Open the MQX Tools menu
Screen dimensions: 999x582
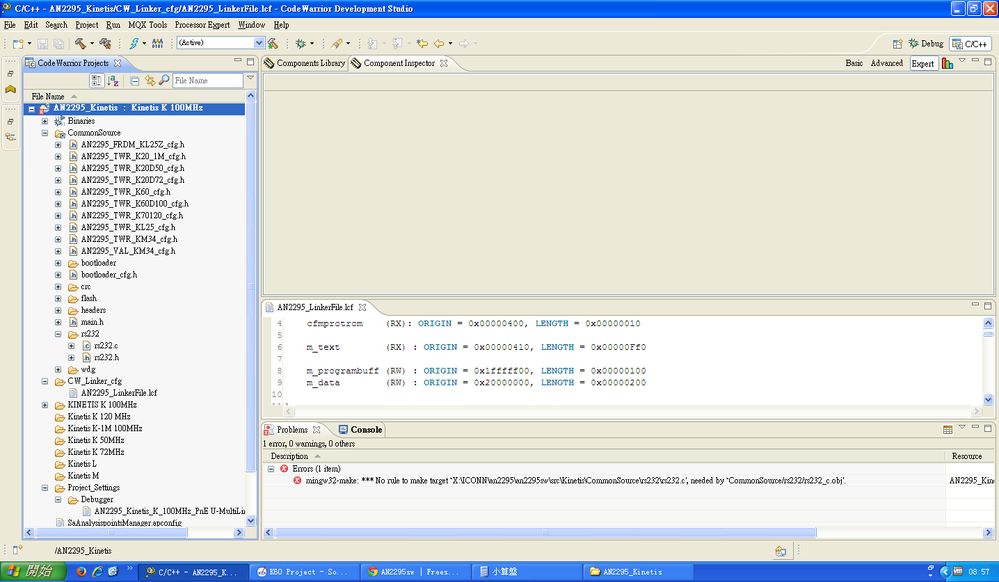click(x=147, y=25)
